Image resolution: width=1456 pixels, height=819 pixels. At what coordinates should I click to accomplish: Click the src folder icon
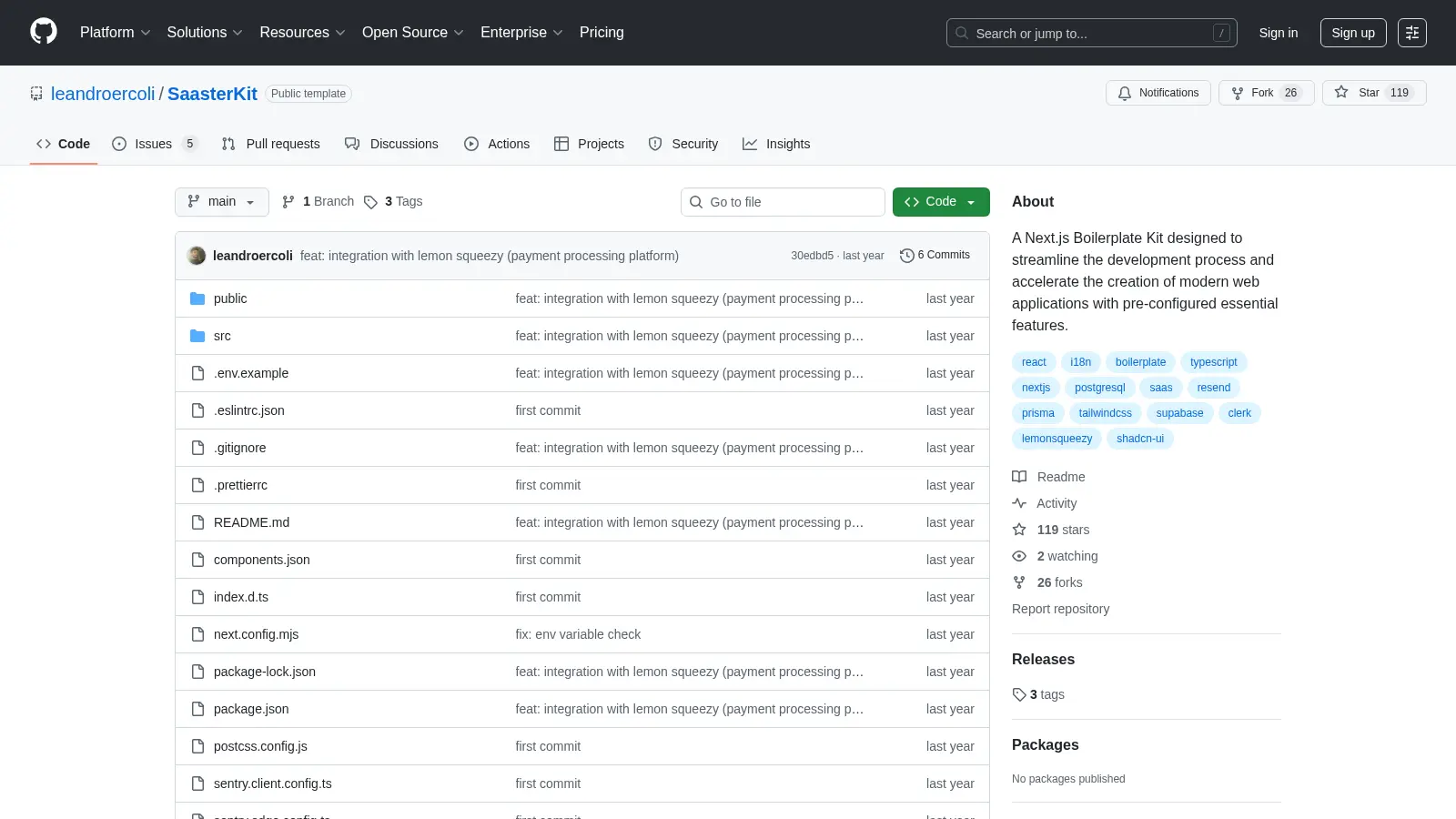(x=197, y=336)
